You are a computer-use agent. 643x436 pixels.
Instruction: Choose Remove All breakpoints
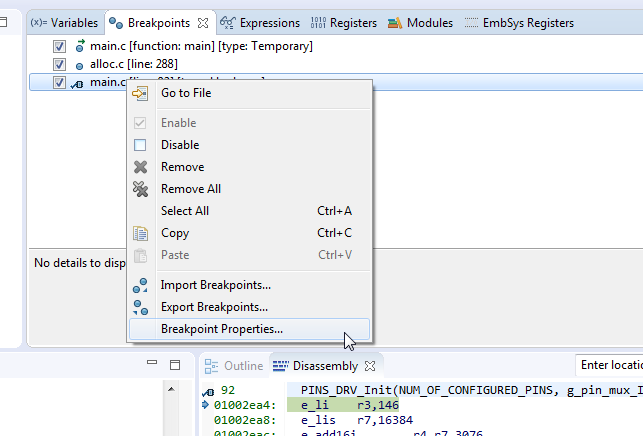tap(249, 189)
